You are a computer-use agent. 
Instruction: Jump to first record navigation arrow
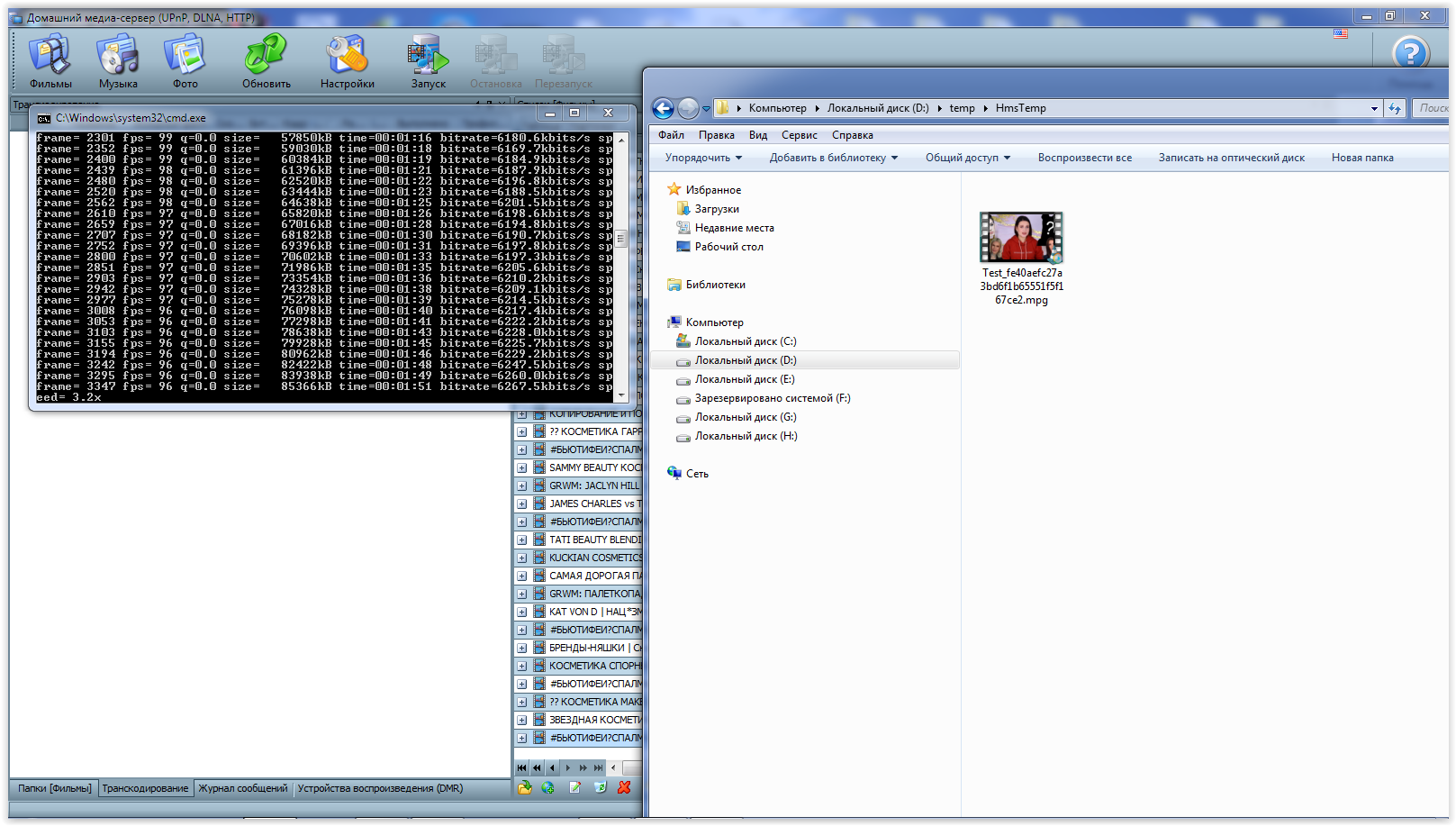click(x=522, y=767)
